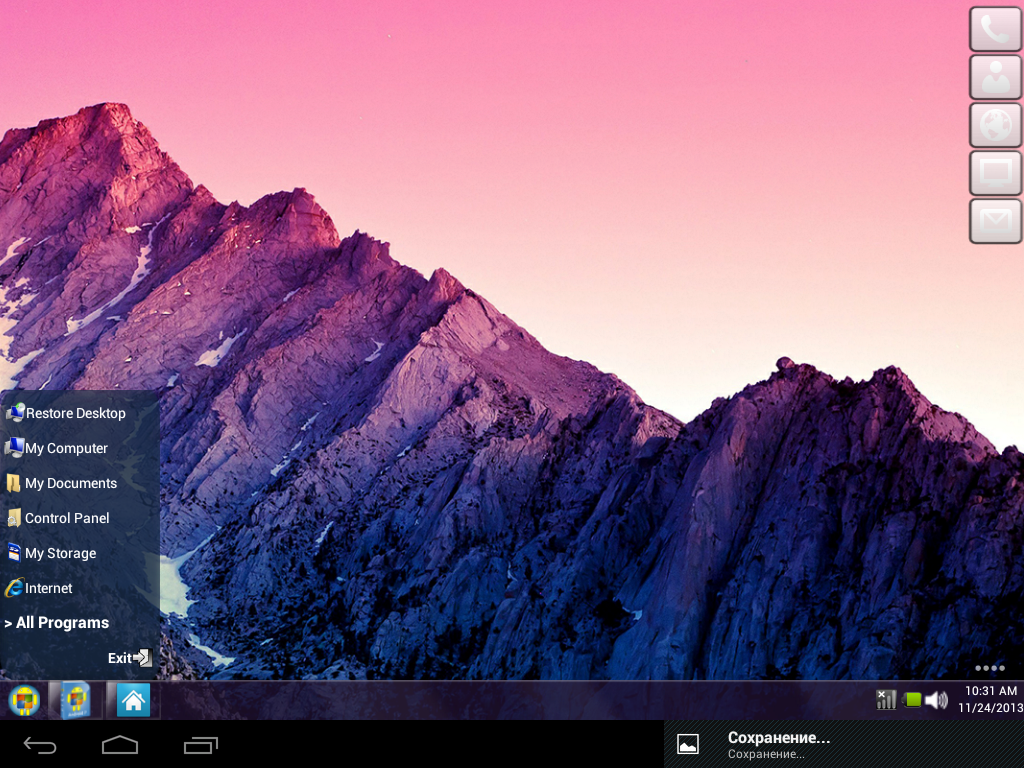Expand All Programs list
The height and width of the screenshot is (768, 1024).
(x=57, y=623)
